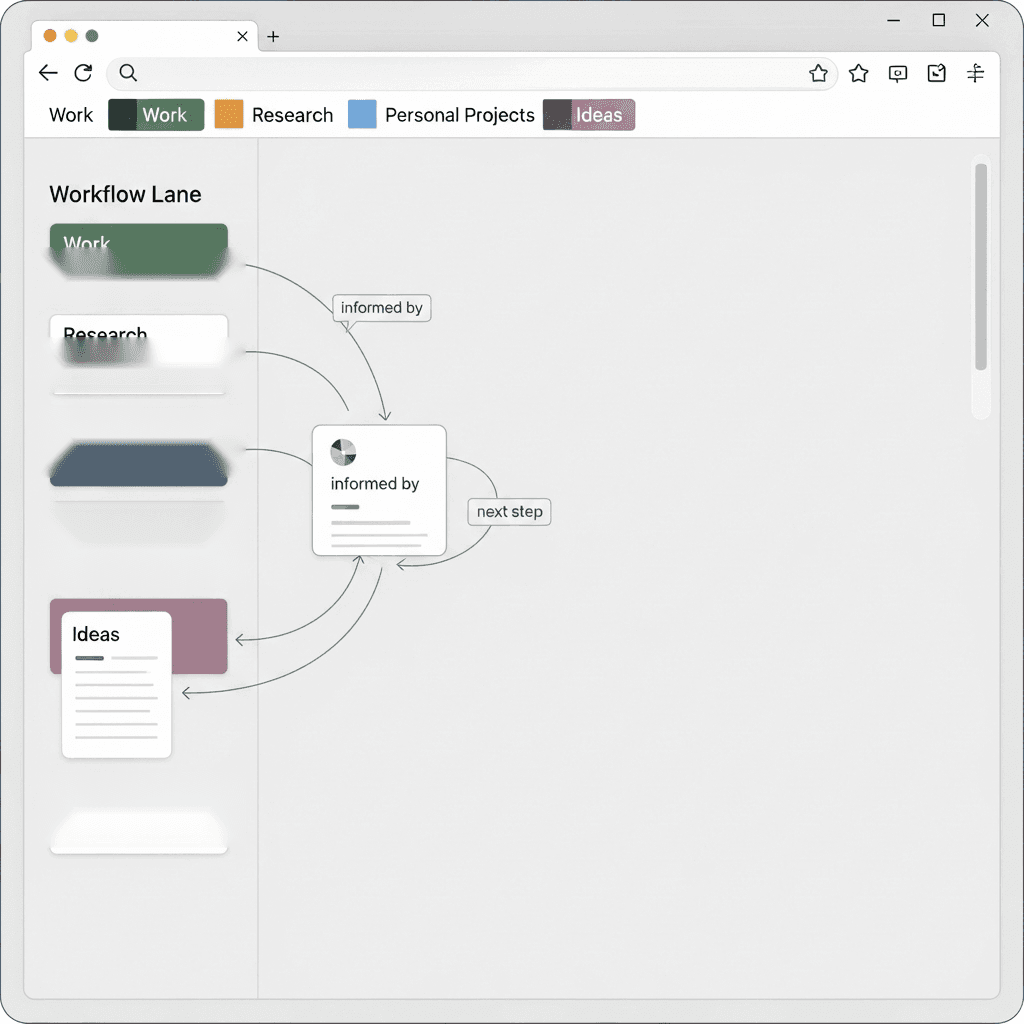
Task: Click the blue Personal Projects color swatch
Action: point(362,114)
